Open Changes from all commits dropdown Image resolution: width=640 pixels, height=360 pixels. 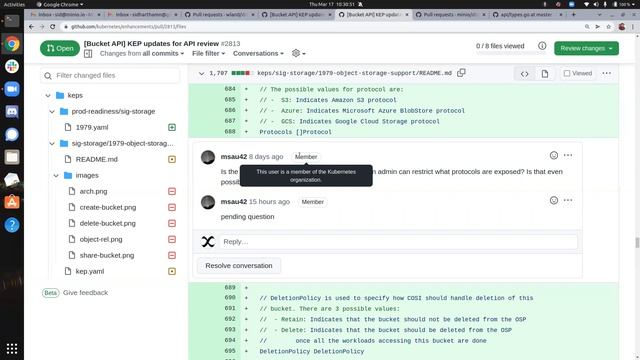(x=142, y=53)
